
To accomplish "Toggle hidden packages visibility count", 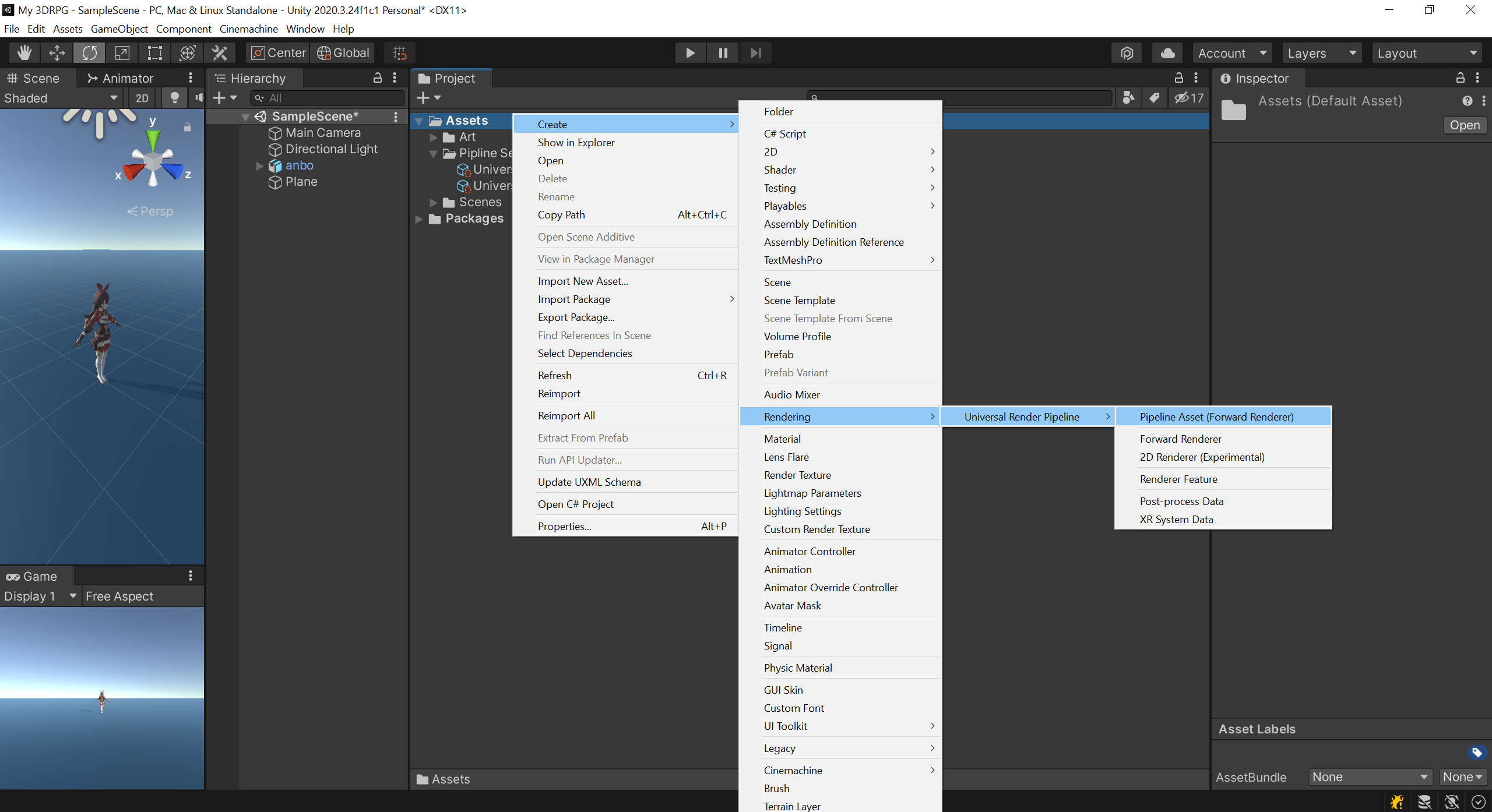I will click(1189, 98).
